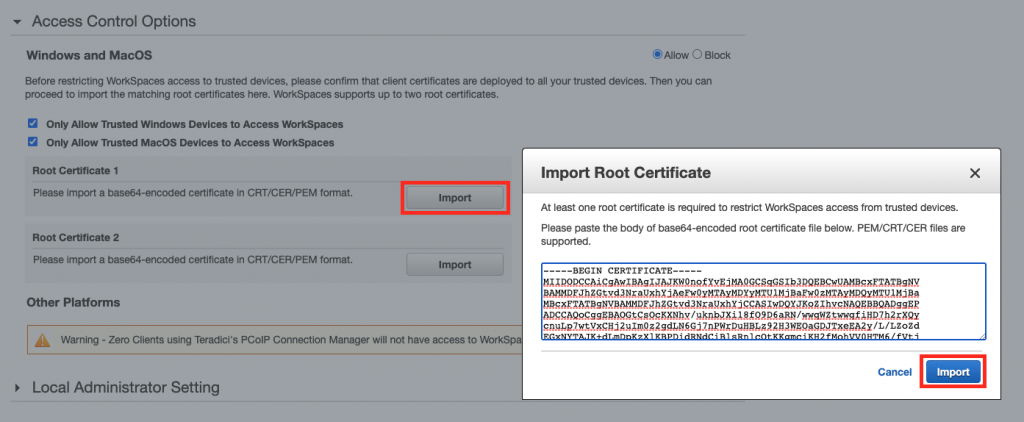Confirm with the blue Import button

point(953,372)
